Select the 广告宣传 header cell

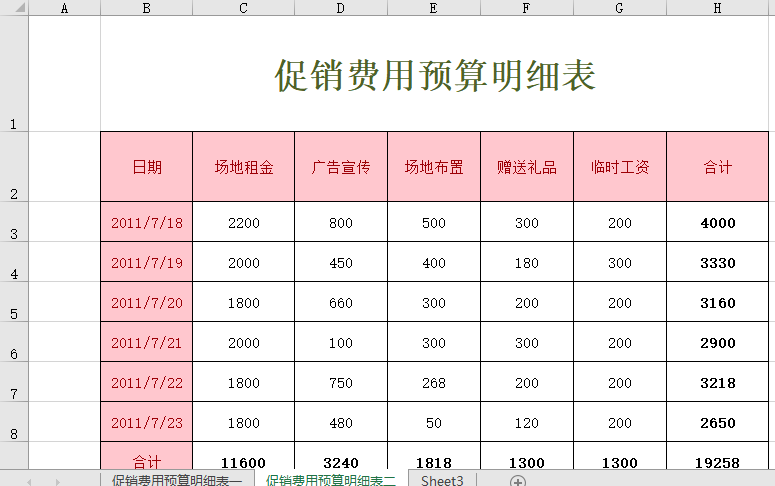click(340, 167)
